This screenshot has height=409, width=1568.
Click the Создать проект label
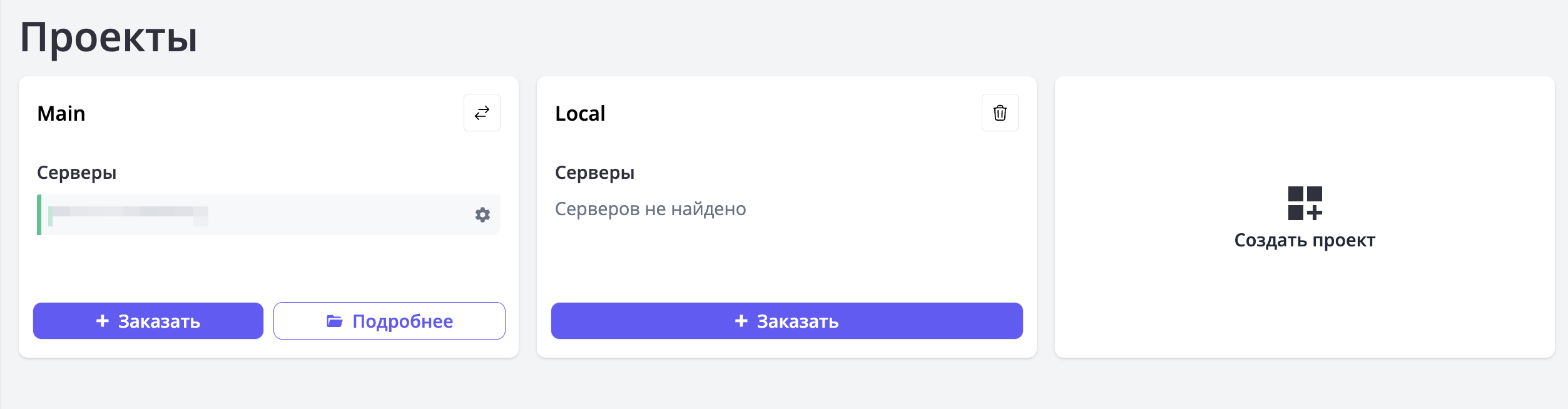(x=1305, y=240)
